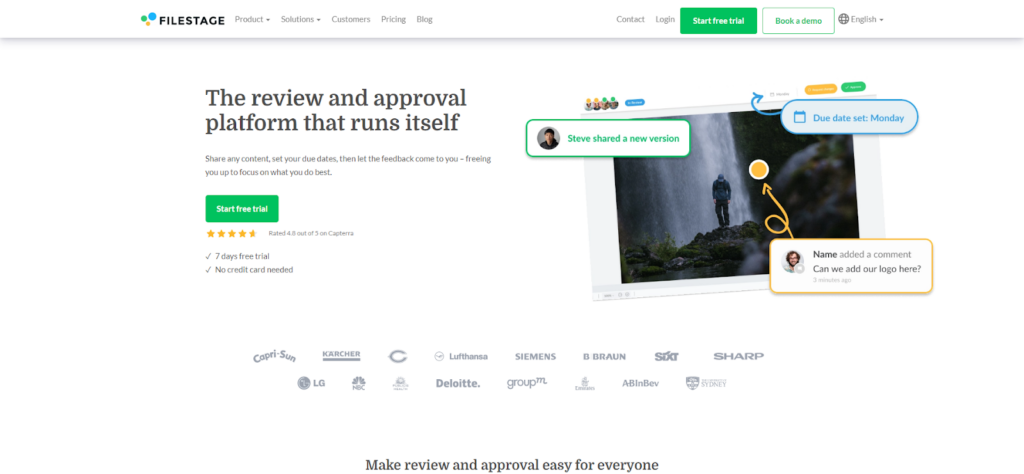
Task: Go to the Pricing page
Action: click(393, 19)
